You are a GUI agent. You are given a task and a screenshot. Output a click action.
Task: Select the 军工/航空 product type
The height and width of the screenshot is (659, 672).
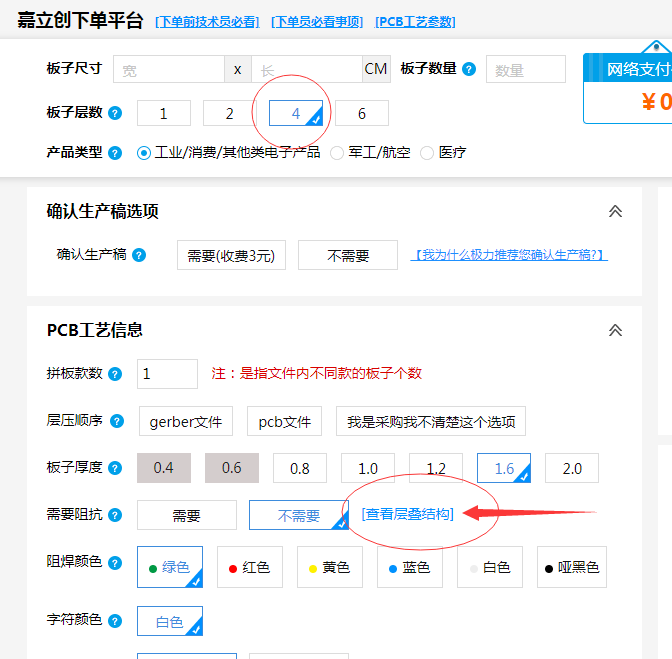[x=337, y=153]
